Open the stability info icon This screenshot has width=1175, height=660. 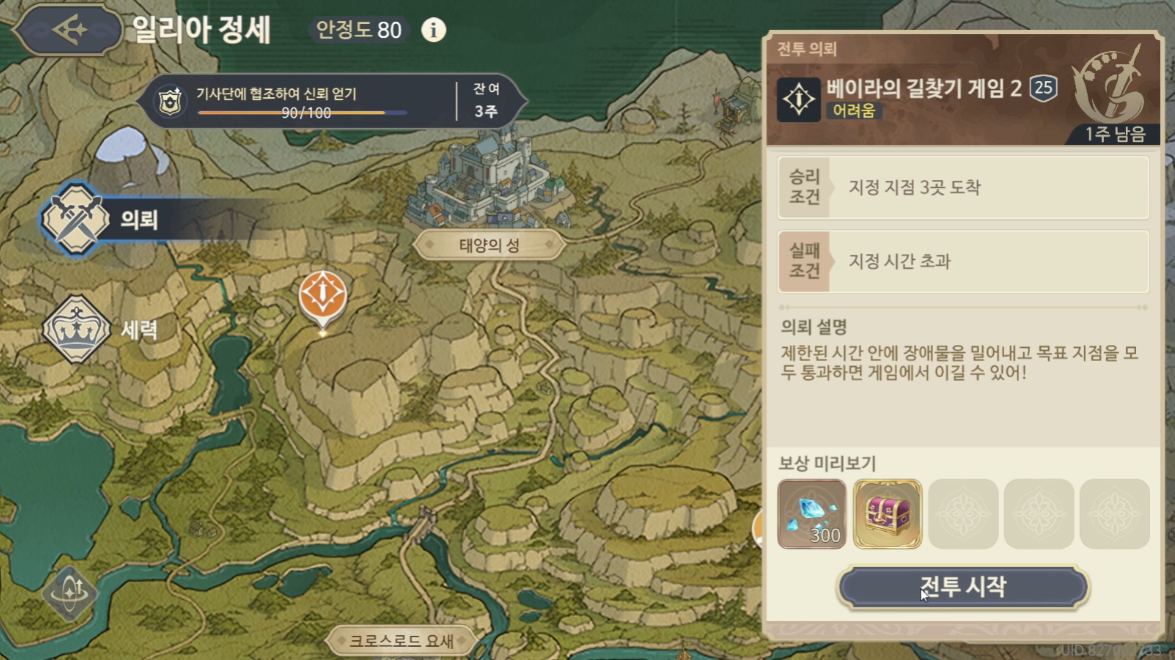click(x=433, y=30)
